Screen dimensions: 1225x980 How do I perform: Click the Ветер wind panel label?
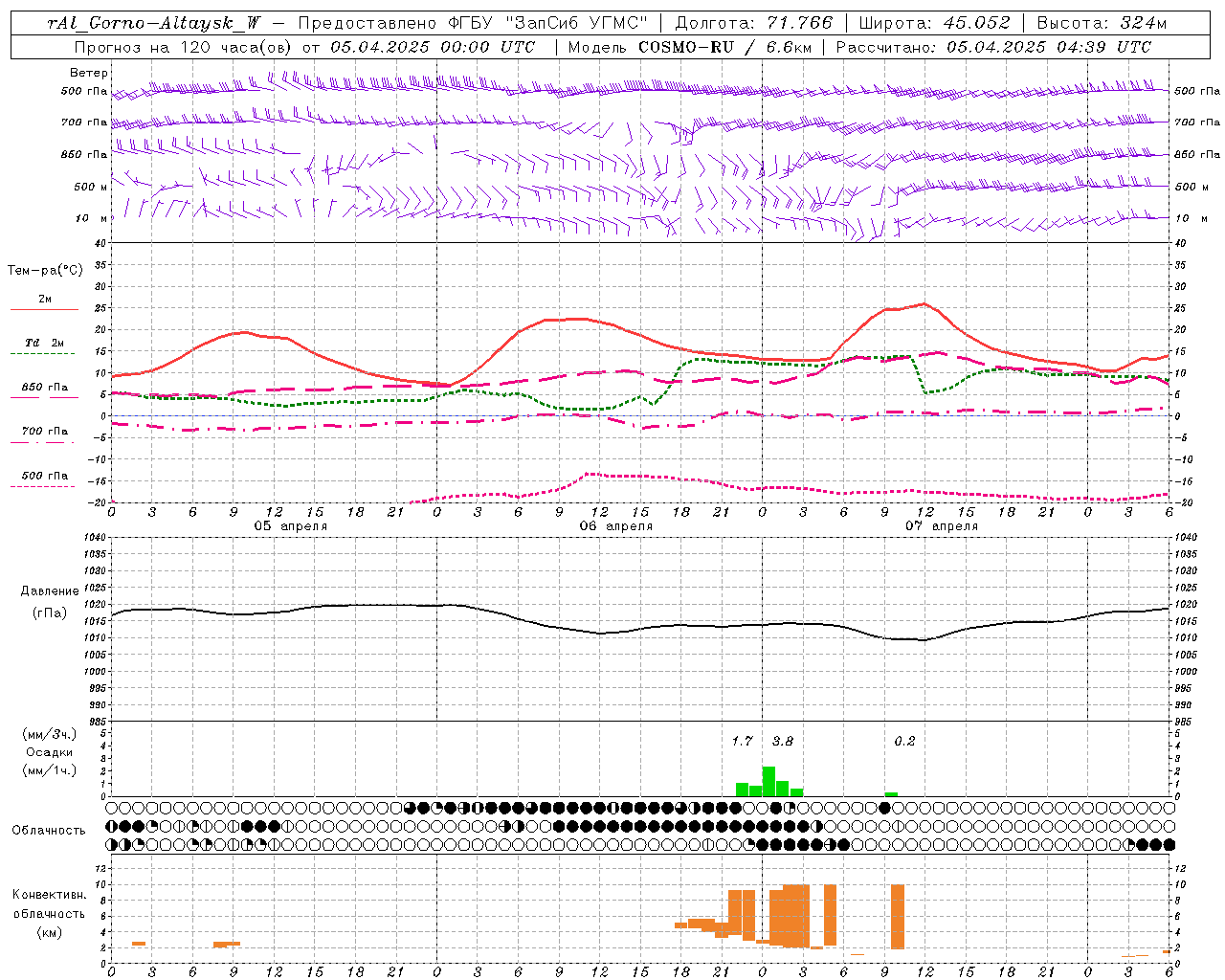point(89,73)
